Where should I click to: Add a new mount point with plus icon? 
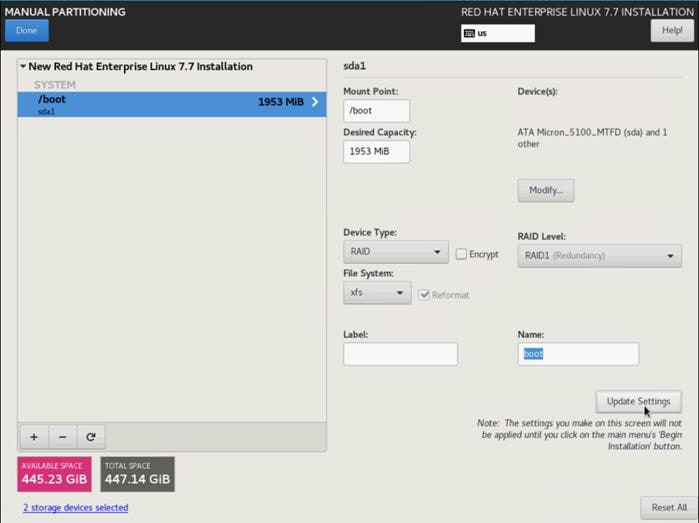[x=34, y=437]
